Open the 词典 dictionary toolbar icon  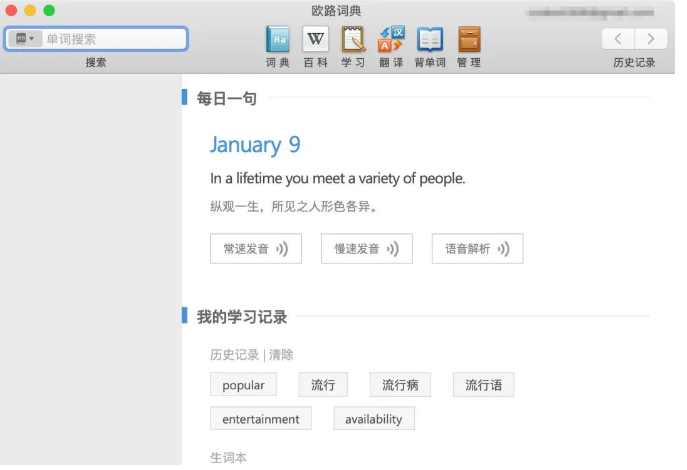[x=278, y=40]
